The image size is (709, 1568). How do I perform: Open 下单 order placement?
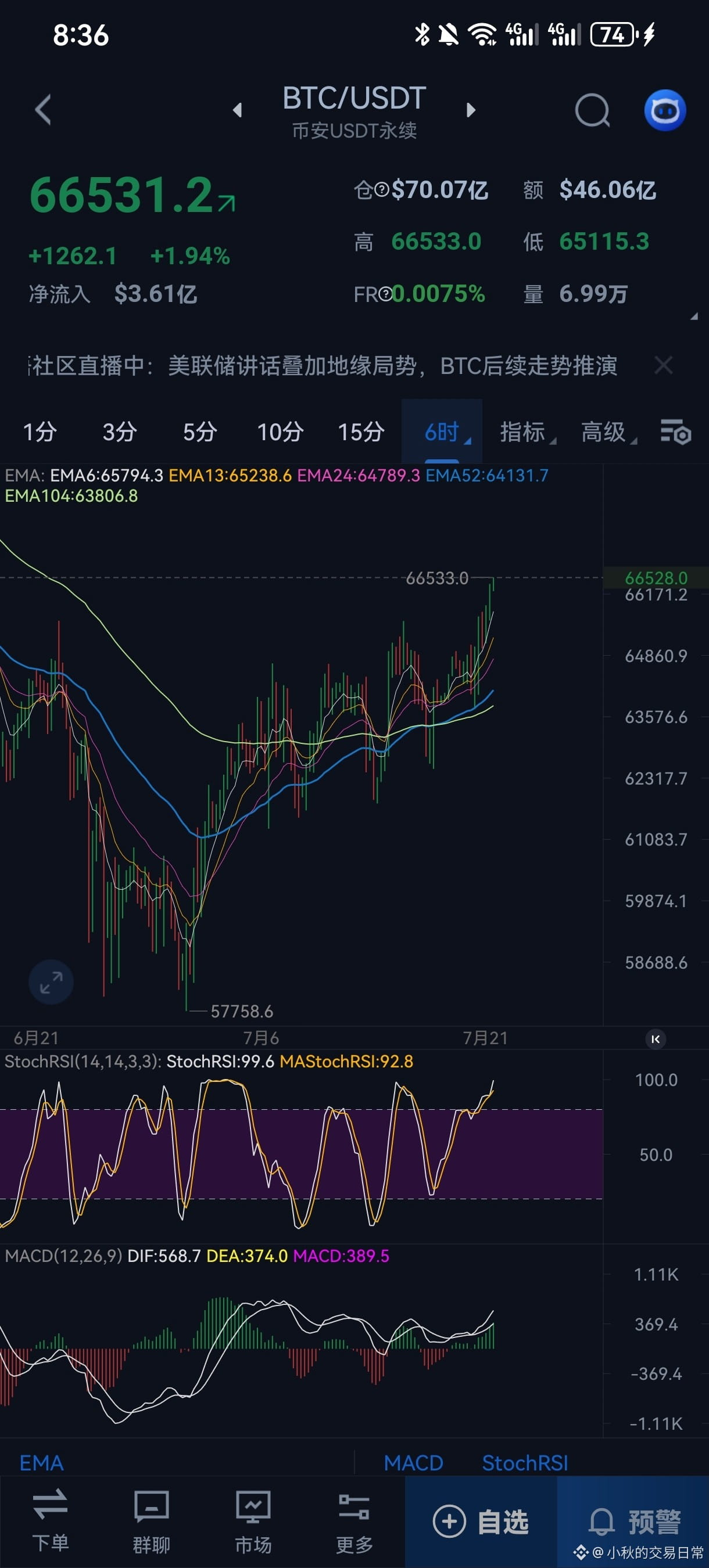(x=51, y=1520)
